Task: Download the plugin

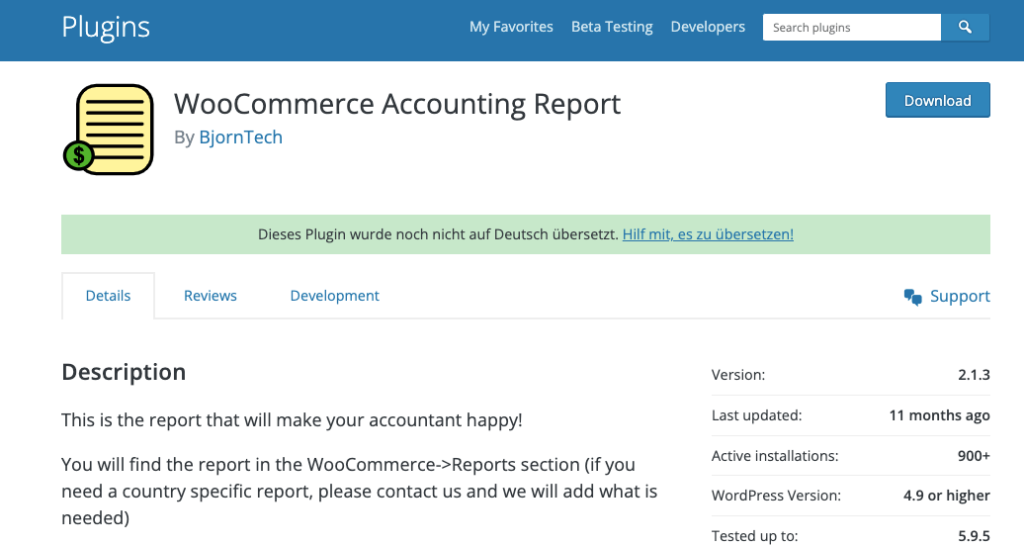Action: (938, 100)
